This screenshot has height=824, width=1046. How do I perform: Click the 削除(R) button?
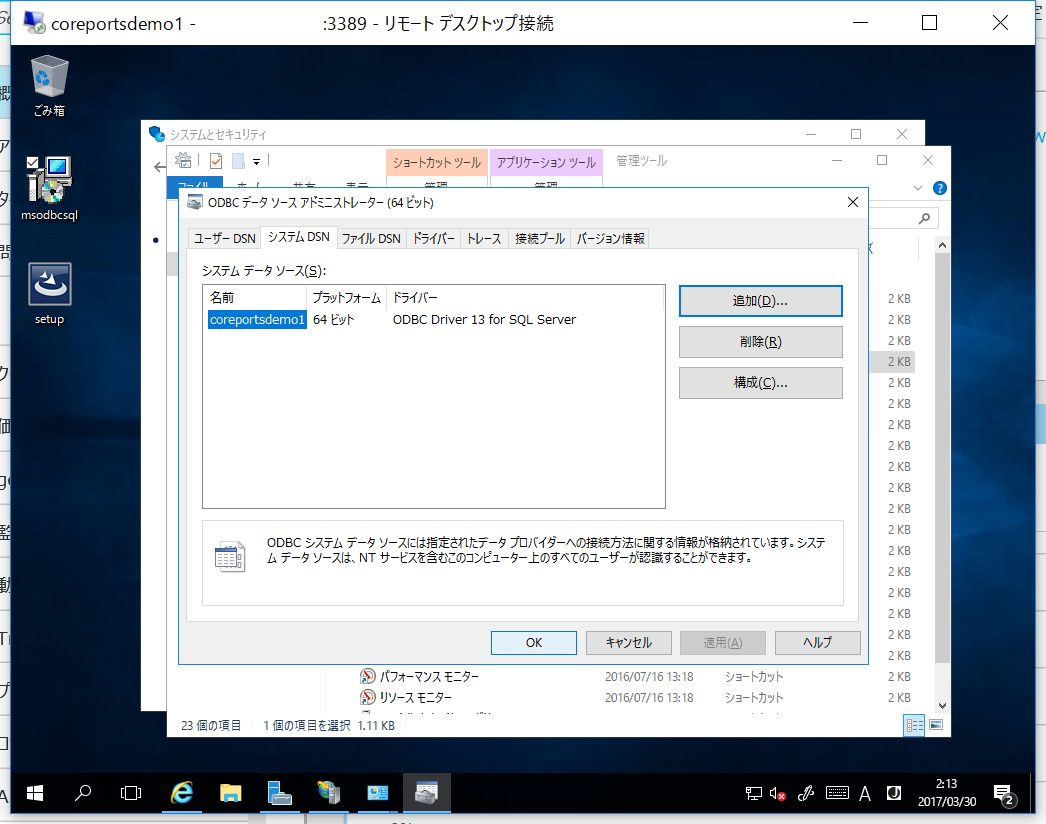pos(760,342)
